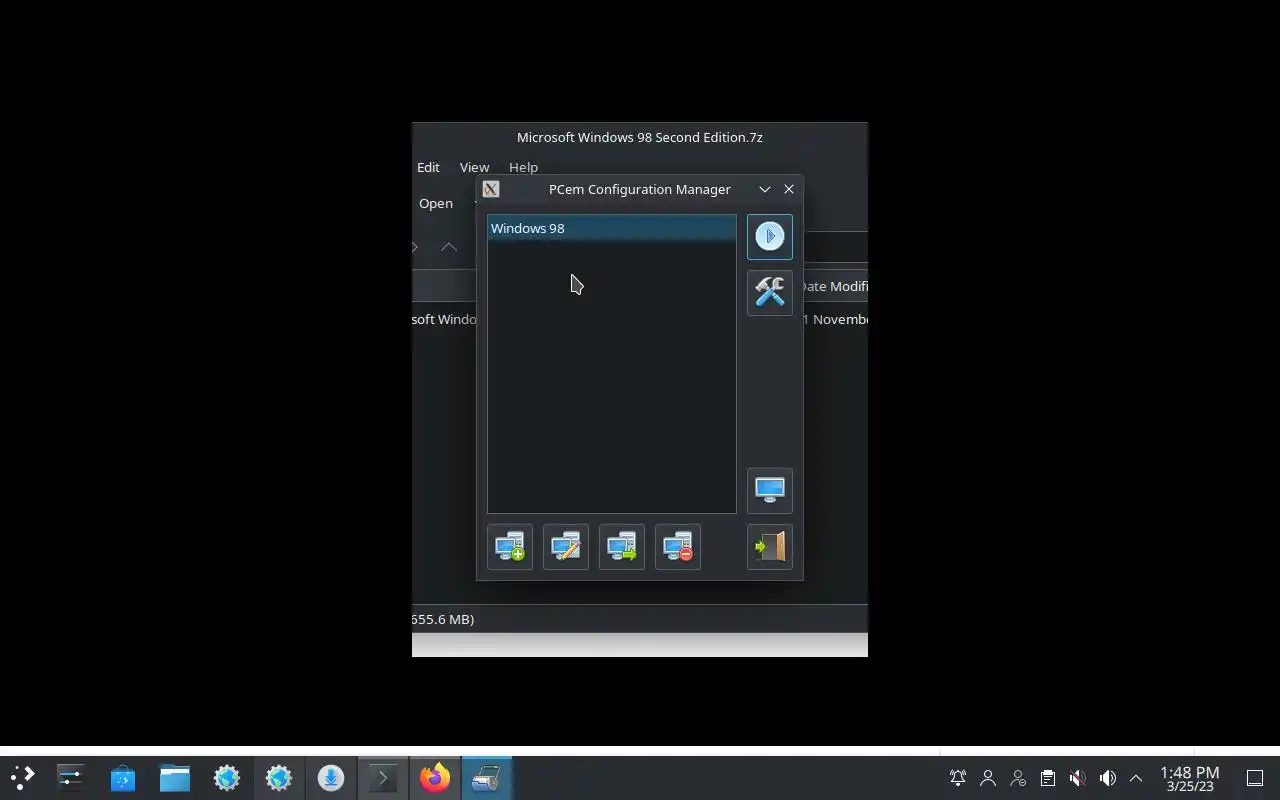Viewport: 1280px width, 800px height.
Task: Open System Settings from the taskbar sliders icon
Action: (x=71, y=778)
